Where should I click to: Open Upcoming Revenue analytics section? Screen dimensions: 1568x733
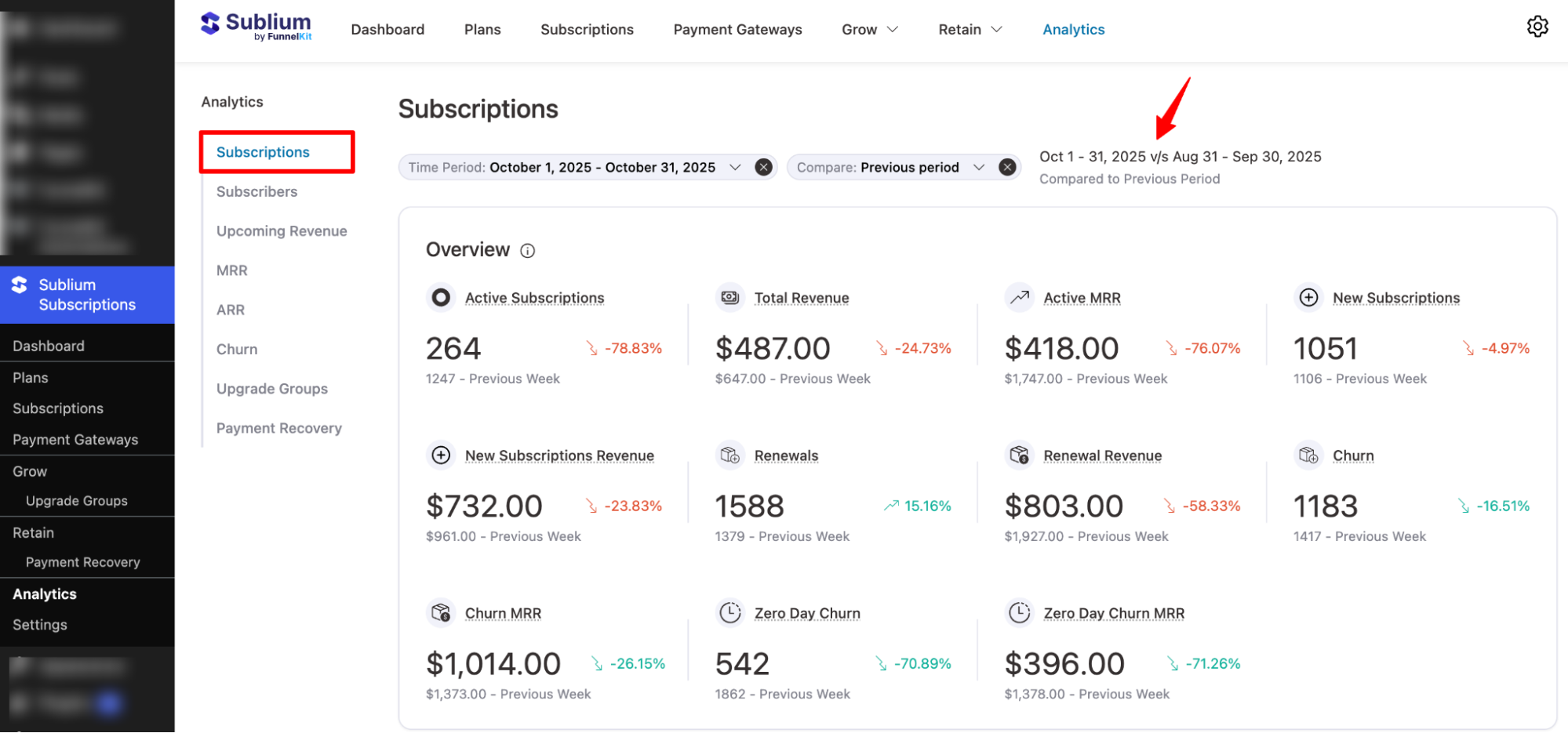(282, 230)
